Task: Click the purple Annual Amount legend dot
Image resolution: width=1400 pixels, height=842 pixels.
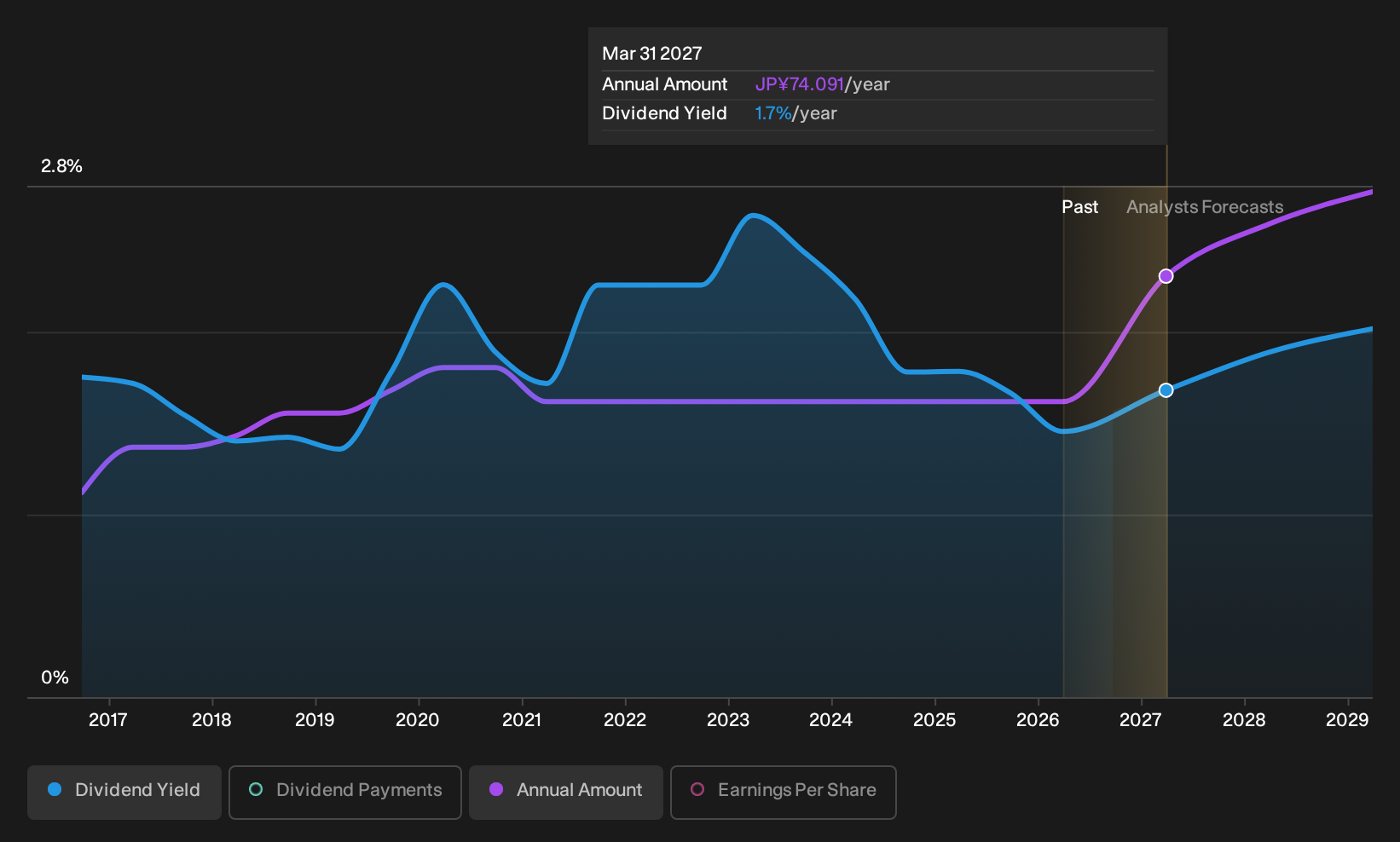Action: (x=496, y=790)
